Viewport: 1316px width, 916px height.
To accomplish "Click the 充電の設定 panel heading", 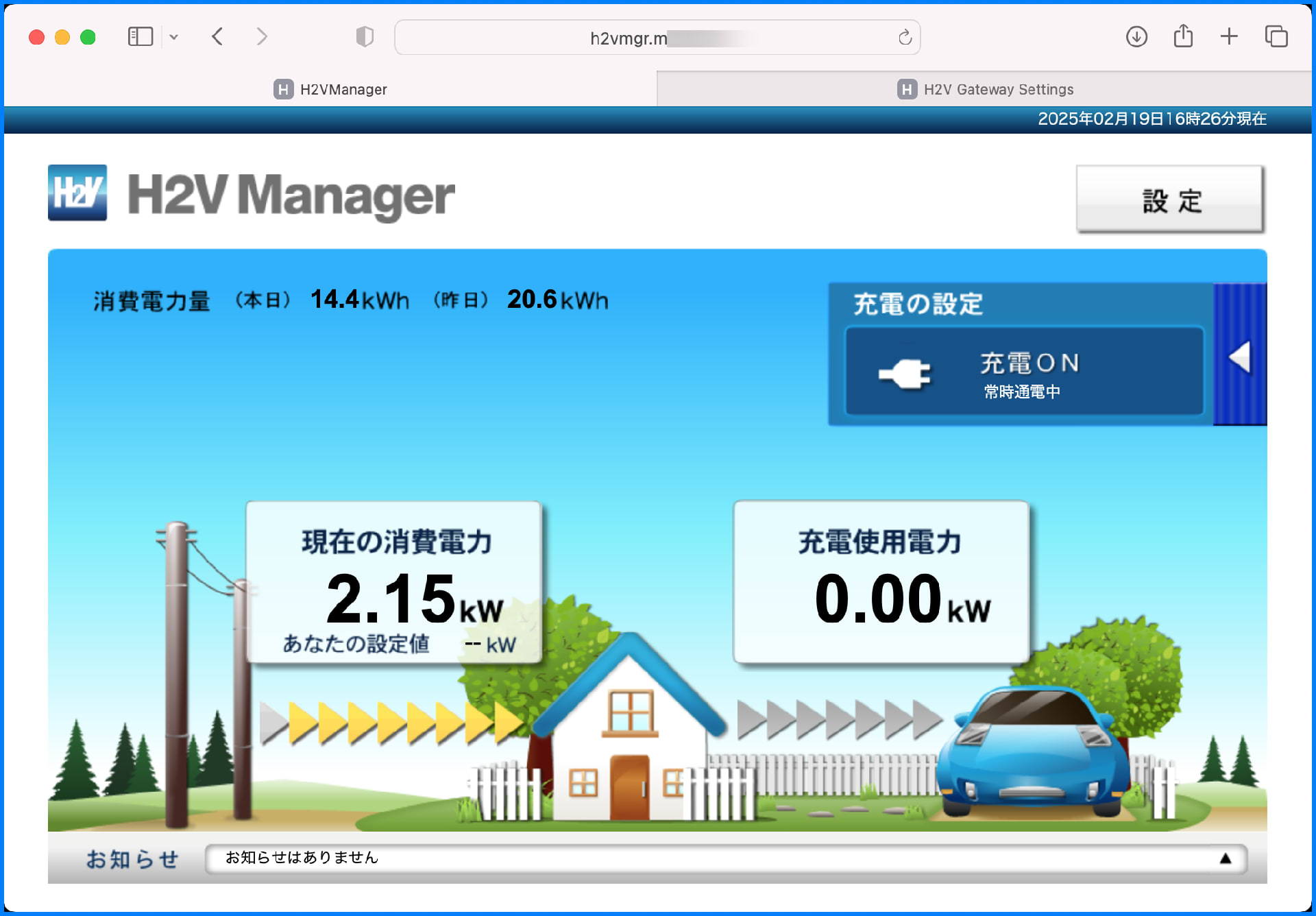I will (918, 304).
